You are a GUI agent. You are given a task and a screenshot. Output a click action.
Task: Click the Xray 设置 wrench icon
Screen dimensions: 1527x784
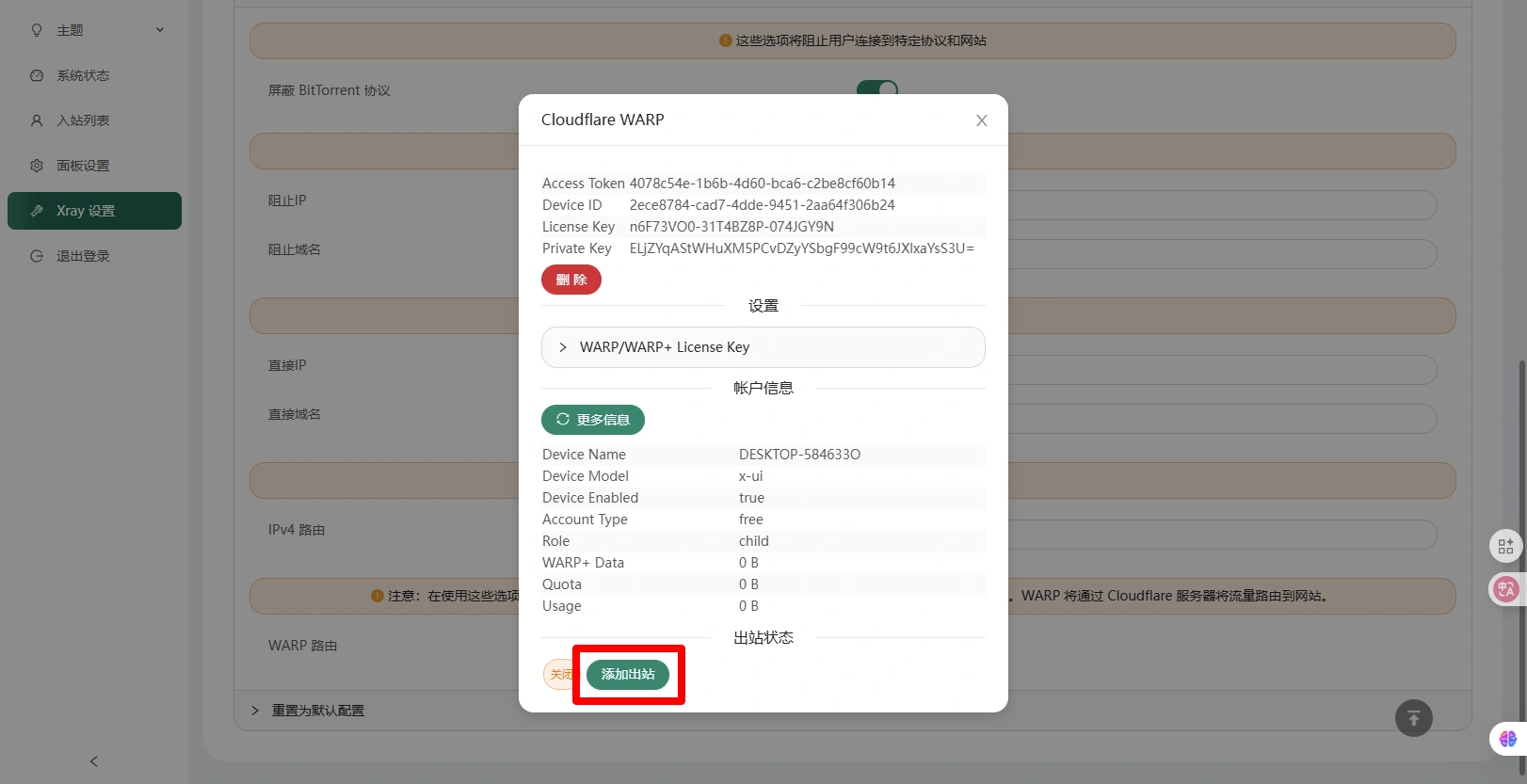[x=37, y=211]
